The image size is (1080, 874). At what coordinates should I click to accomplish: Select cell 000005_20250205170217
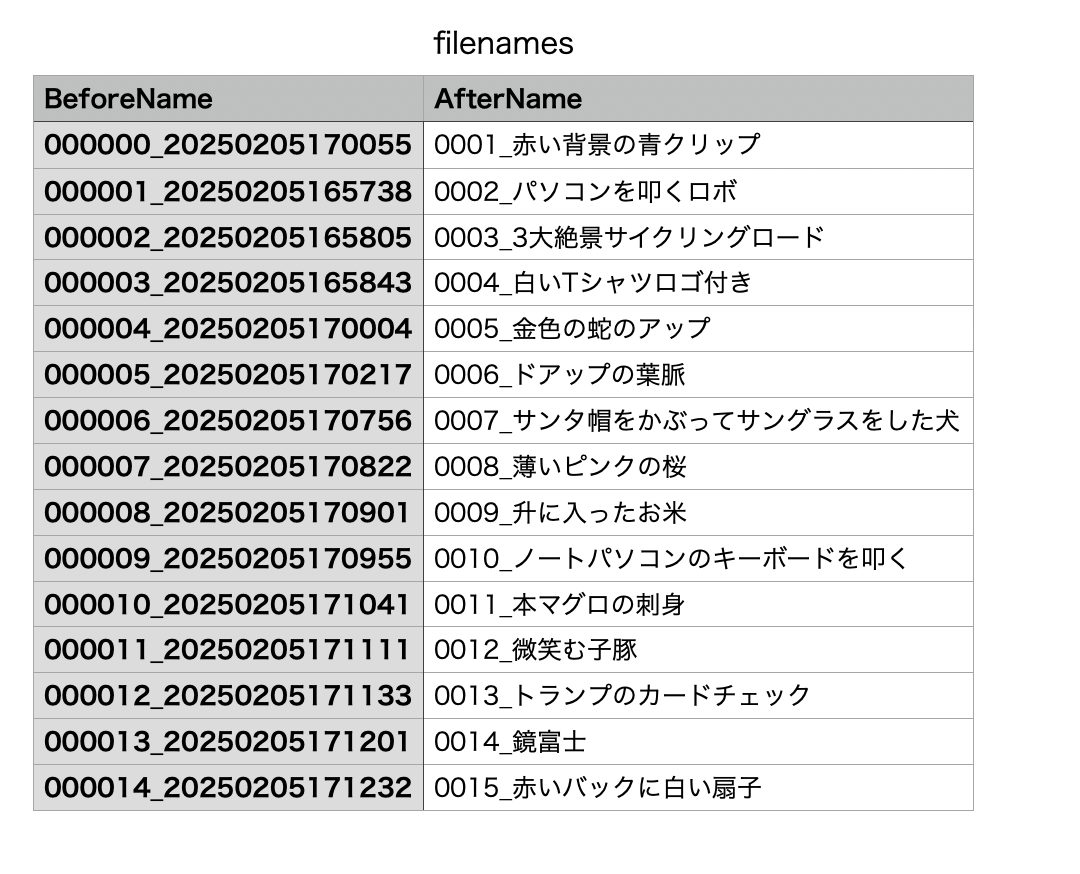[x=228, y=375]
